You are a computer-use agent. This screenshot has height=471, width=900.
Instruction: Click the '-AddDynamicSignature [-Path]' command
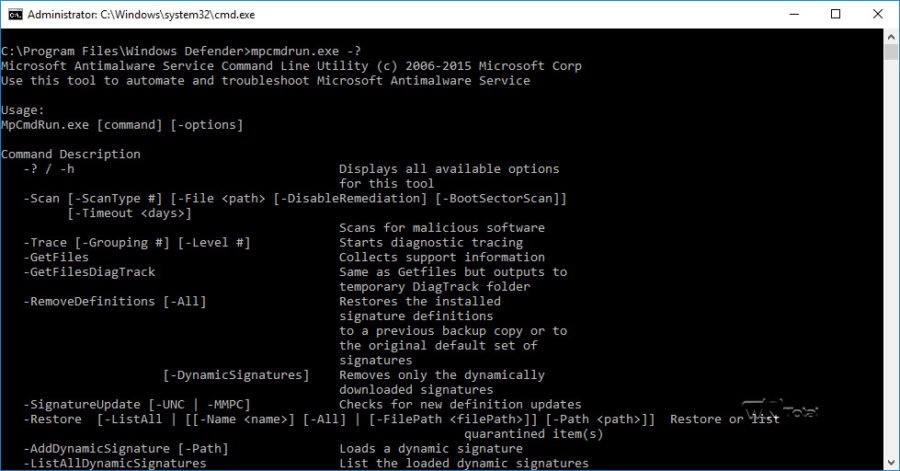click(x=126, y=449)
